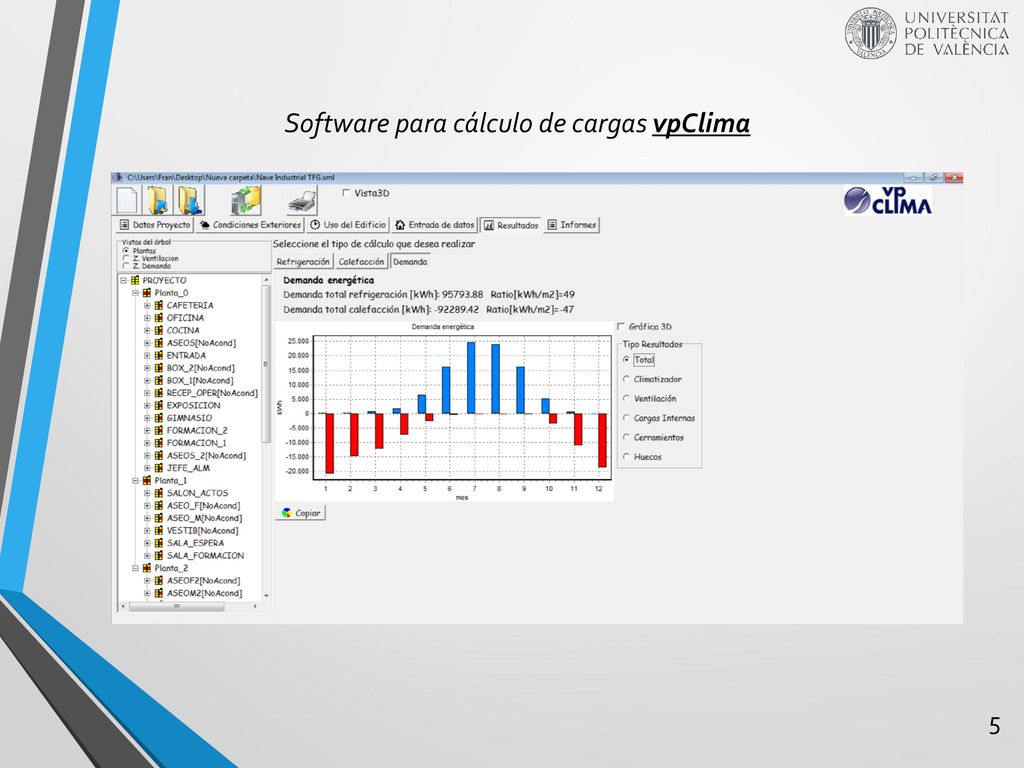Click the building icon beside PROYECTO

coord(135,280)
